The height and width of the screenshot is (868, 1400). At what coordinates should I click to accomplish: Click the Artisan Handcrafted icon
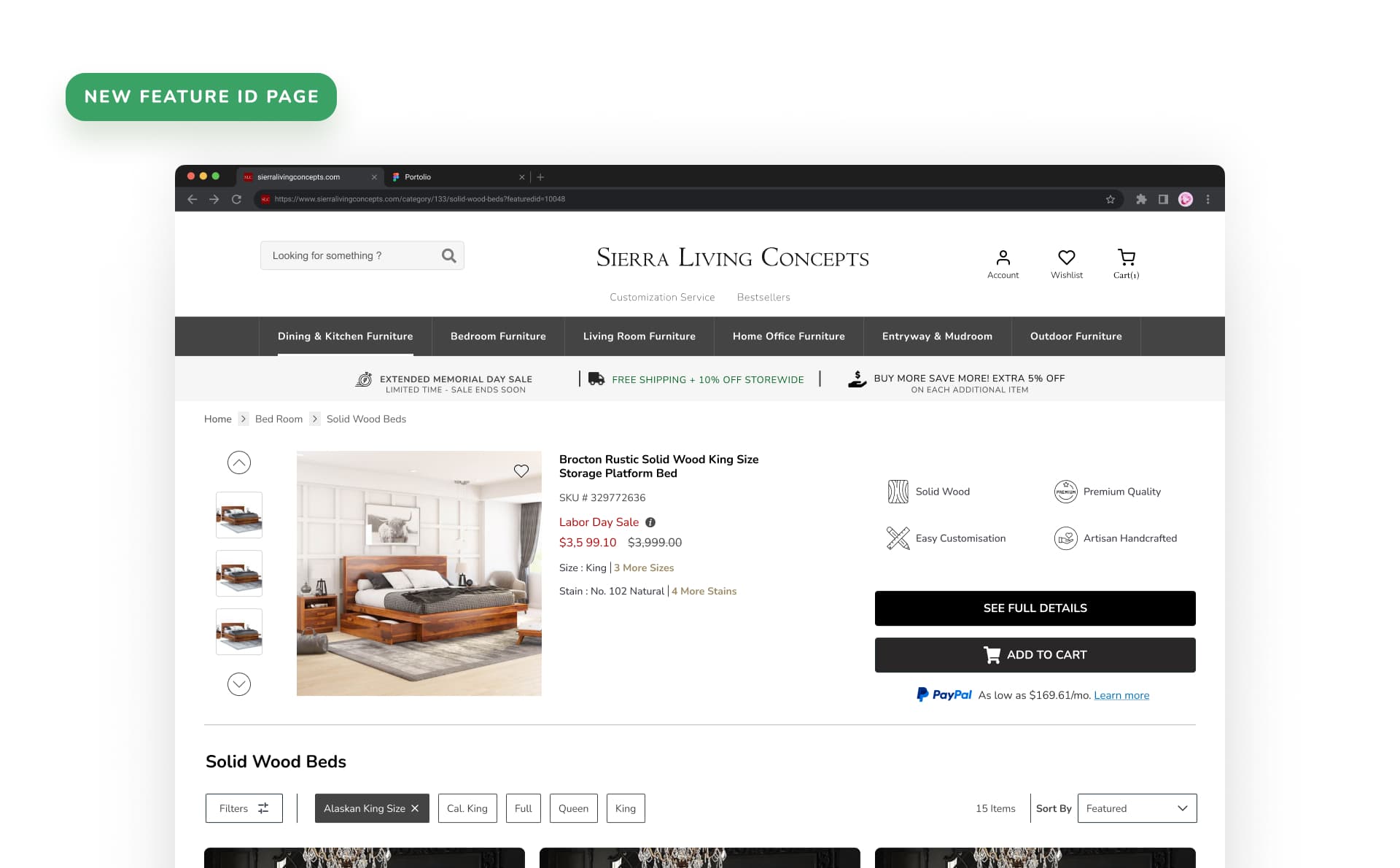click(1066, 538)
